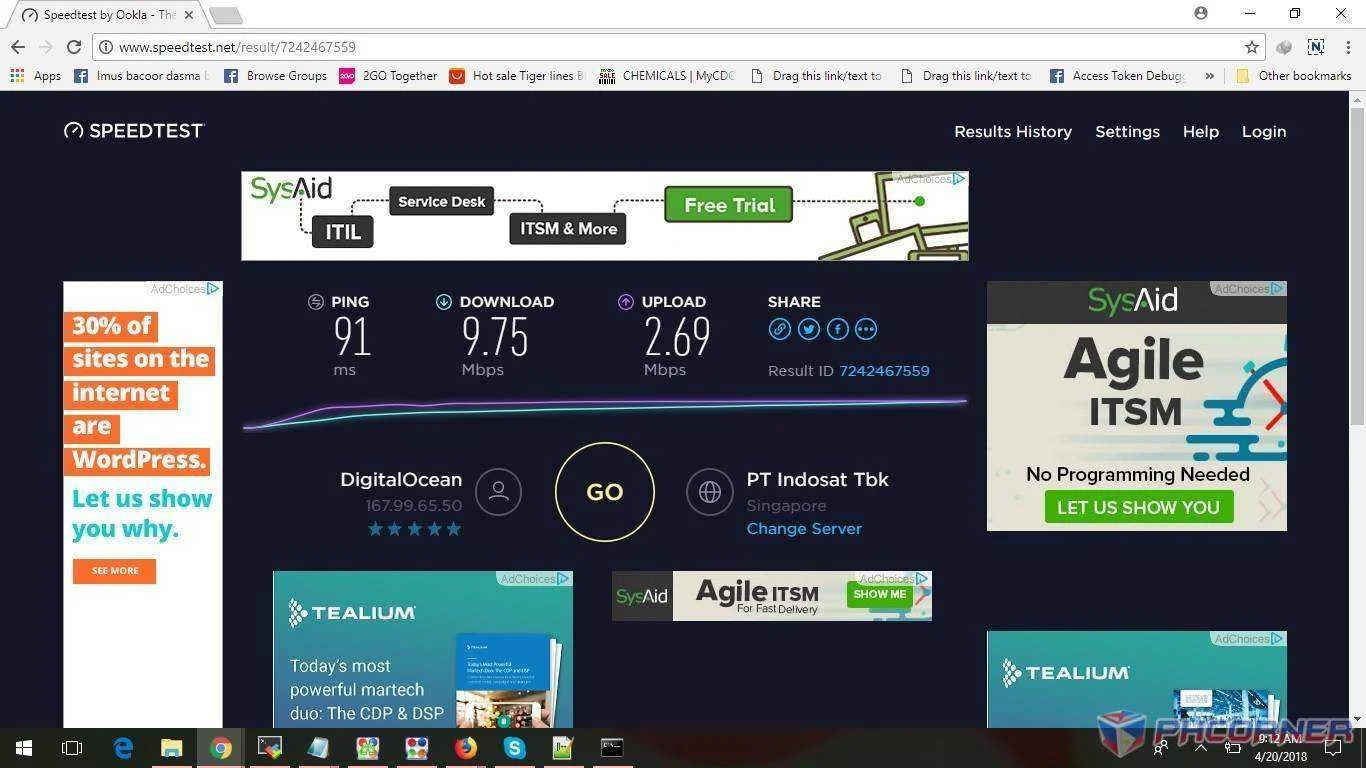Go back with the browser back arrow

[x=18, y=47]
